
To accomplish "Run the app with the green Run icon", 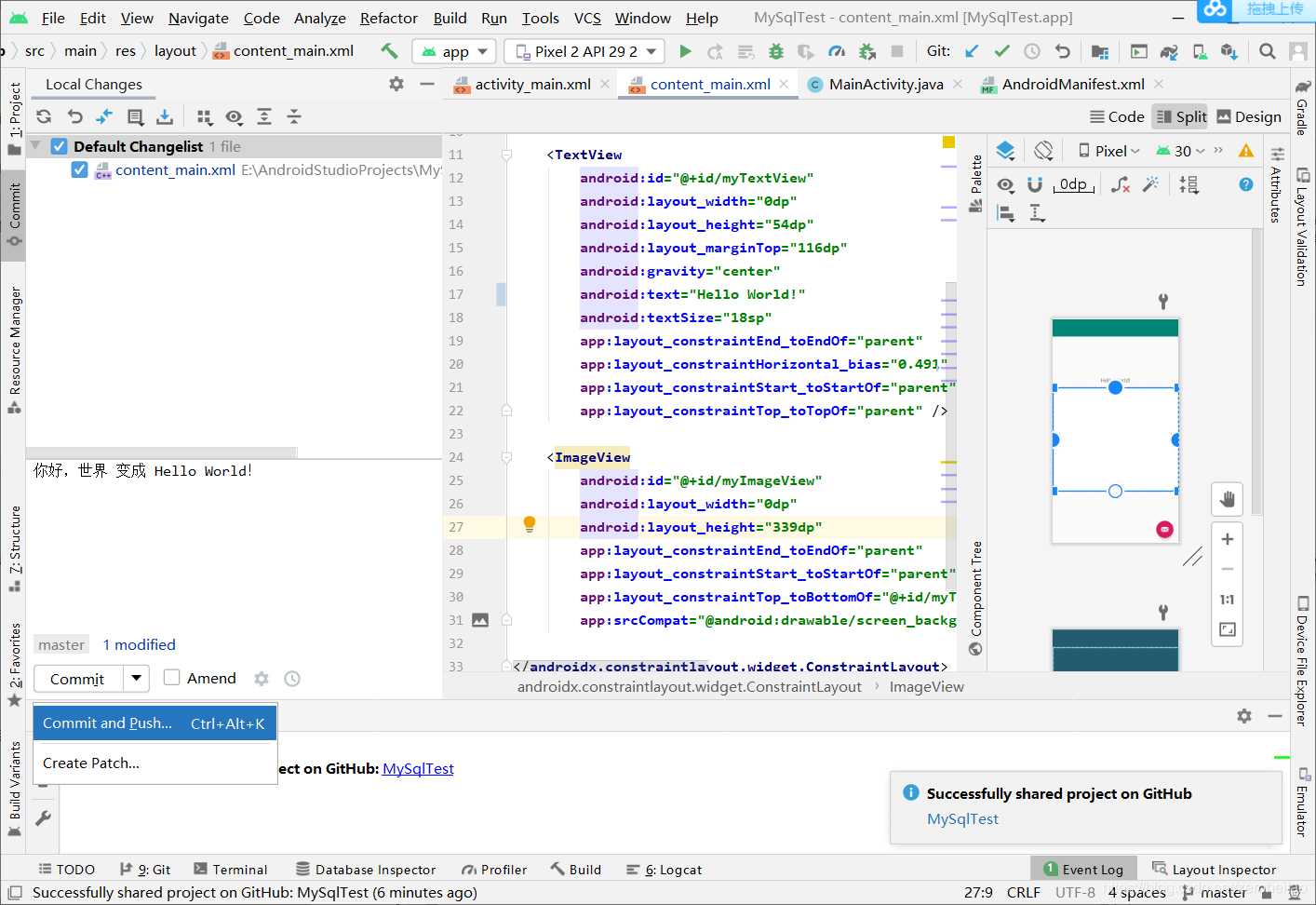I will click(x=686, y=51).
